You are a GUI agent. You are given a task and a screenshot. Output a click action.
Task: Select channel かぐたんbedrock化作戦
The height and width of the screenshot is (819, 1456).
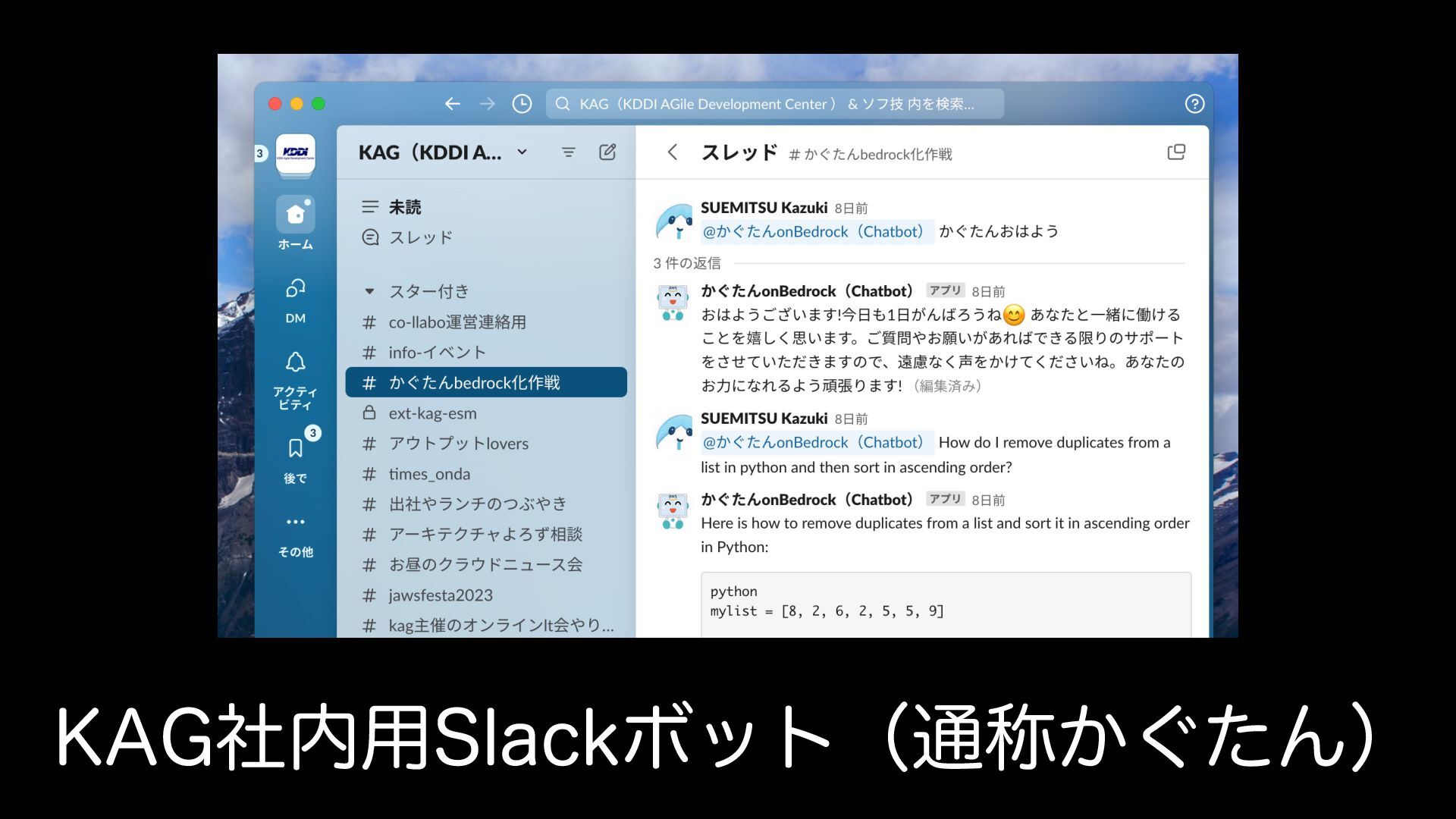(486, 382)
